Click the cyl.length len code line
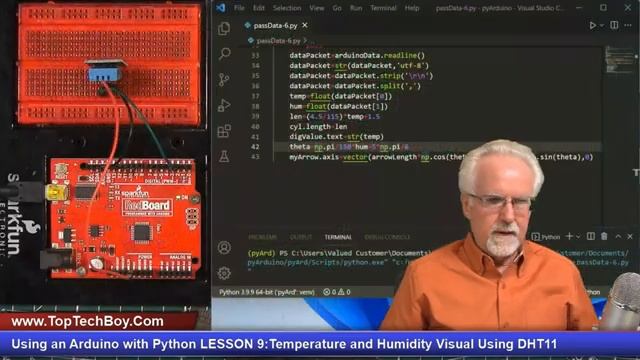The height and width of the screenshot is (360, 640). click(318, 127)
